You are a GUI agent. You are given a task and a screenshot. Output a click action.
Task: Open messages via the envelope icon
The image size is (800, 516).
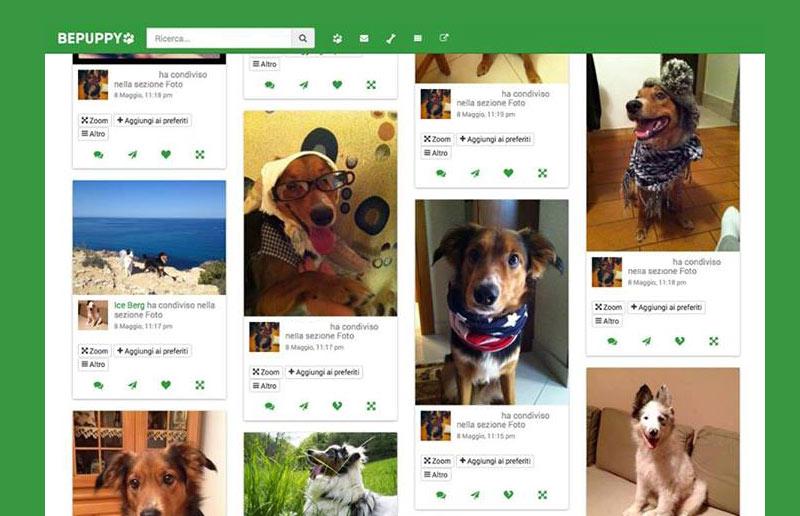(364, 38)
